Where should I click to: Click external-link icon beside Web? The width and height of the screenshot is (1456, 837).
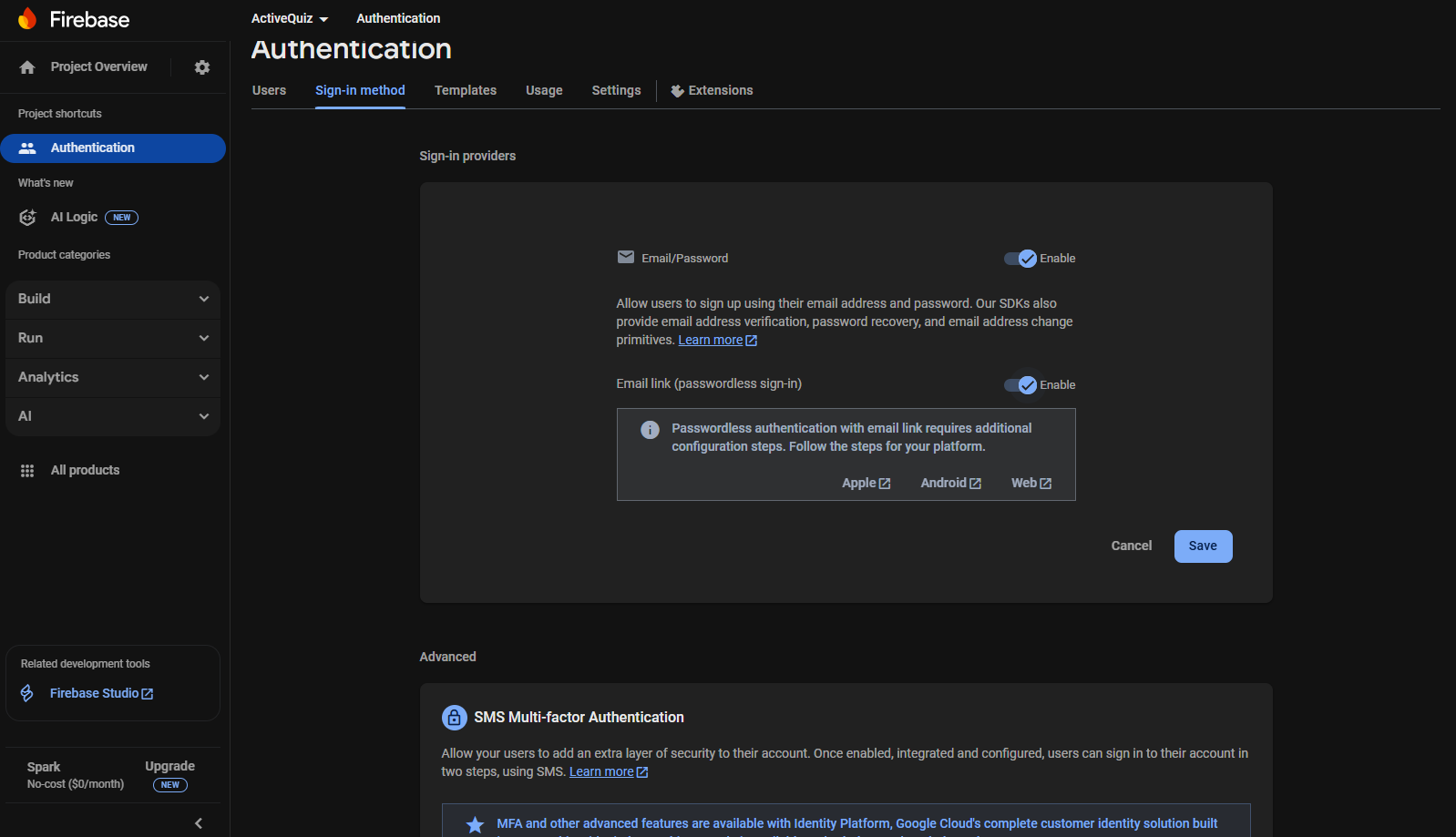[x=1046, y=484]
